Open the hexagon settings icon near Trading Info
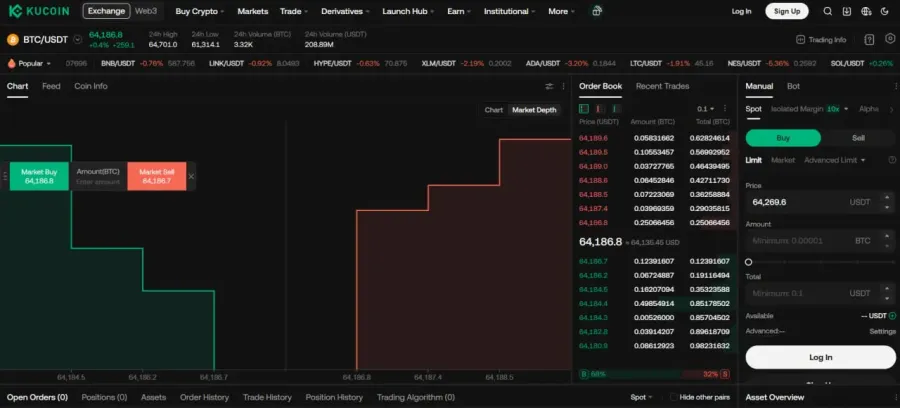 coord(890,39)
